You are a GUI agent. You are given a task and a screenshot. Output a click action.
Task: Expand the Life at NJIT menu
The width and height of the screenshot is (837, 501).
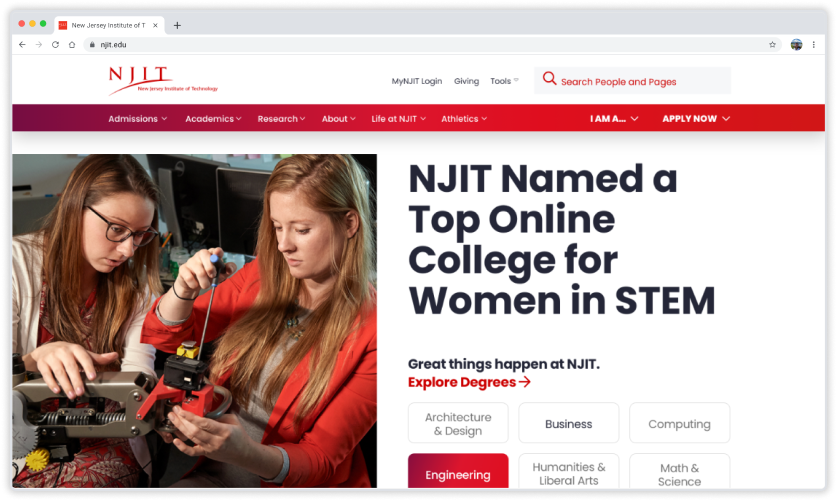pos(399,119)
